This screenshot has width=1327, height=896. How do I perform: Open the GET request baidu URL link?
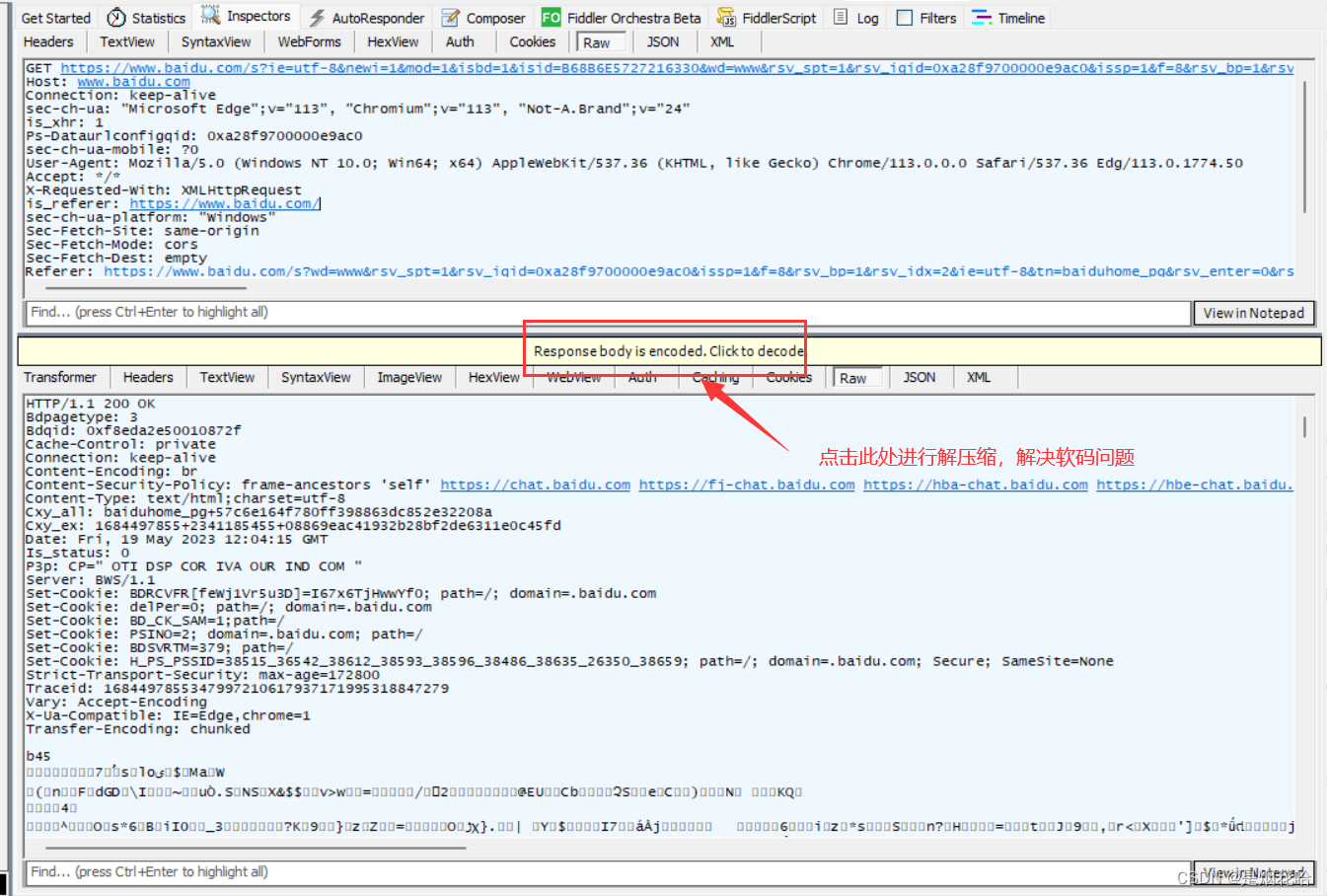pyautogui.click(x=677, y=68)
